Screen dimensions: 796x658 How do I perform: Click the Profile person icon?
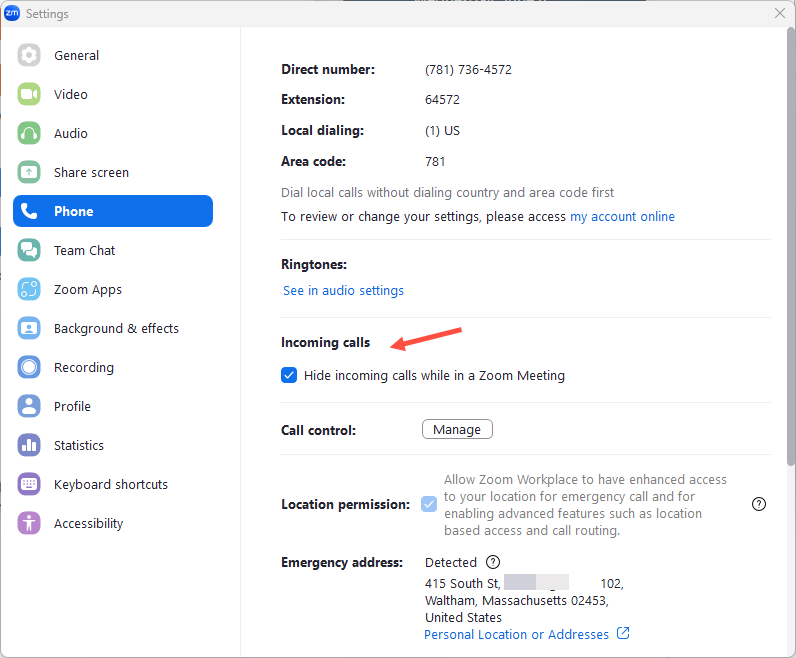tap(29, 406)
